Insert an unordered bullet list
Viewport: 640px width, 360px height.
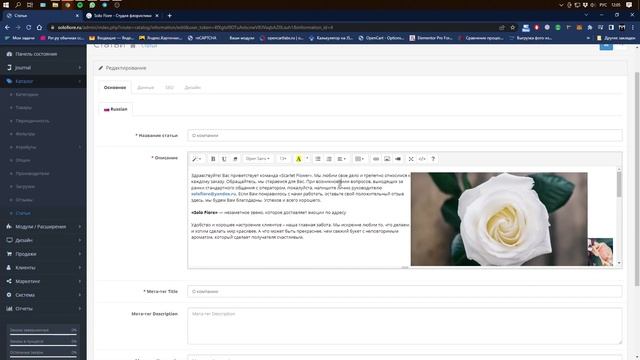(318, 159)
